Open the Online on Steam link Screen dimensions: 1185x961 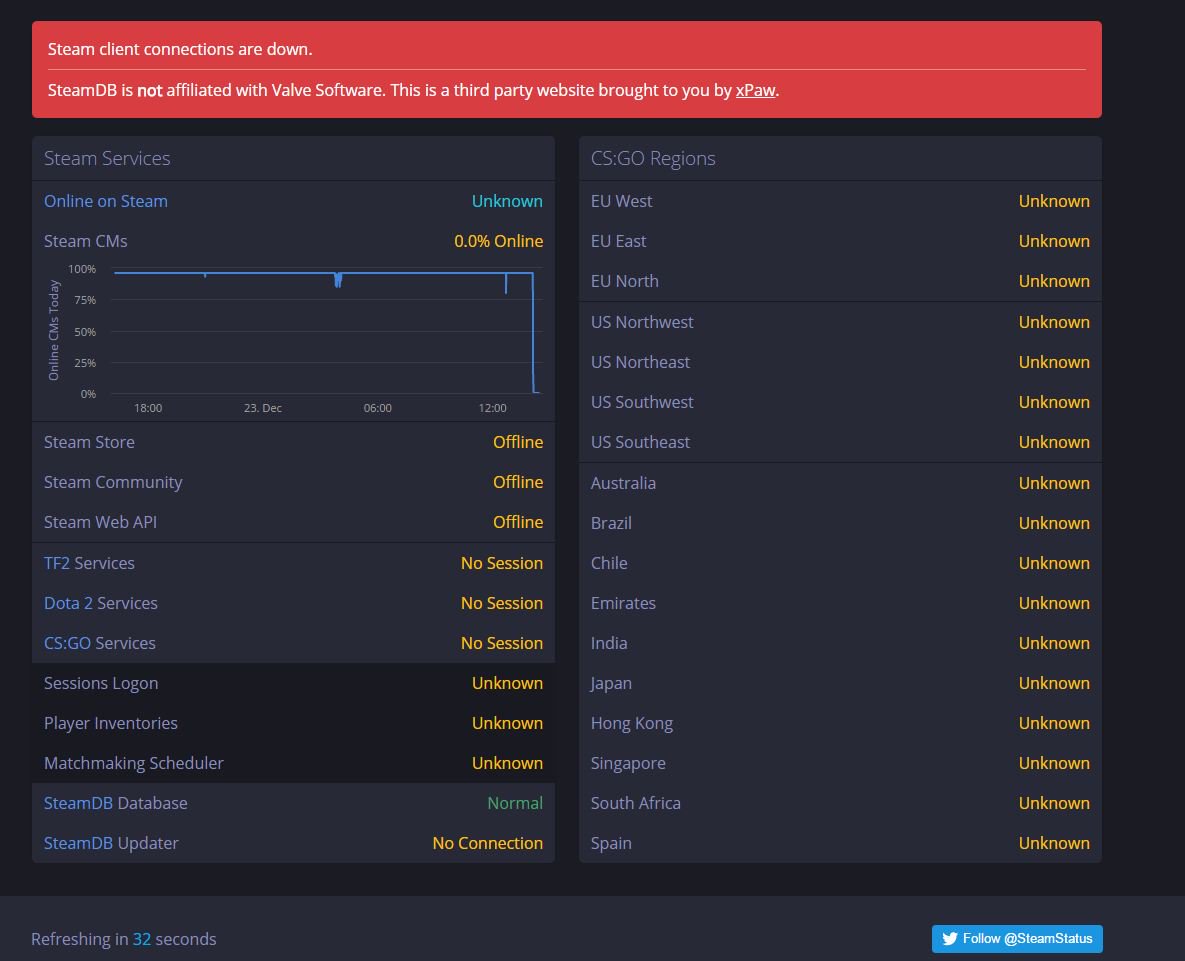coord(106,201)
